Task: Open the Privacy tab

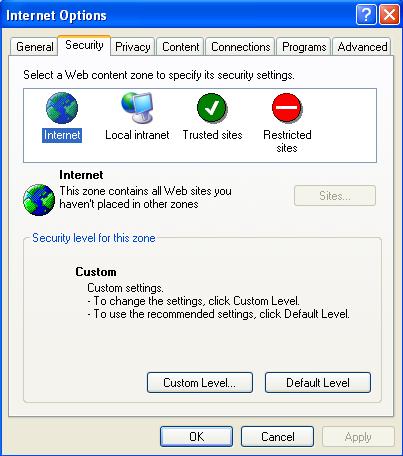Action: (133, 47)
